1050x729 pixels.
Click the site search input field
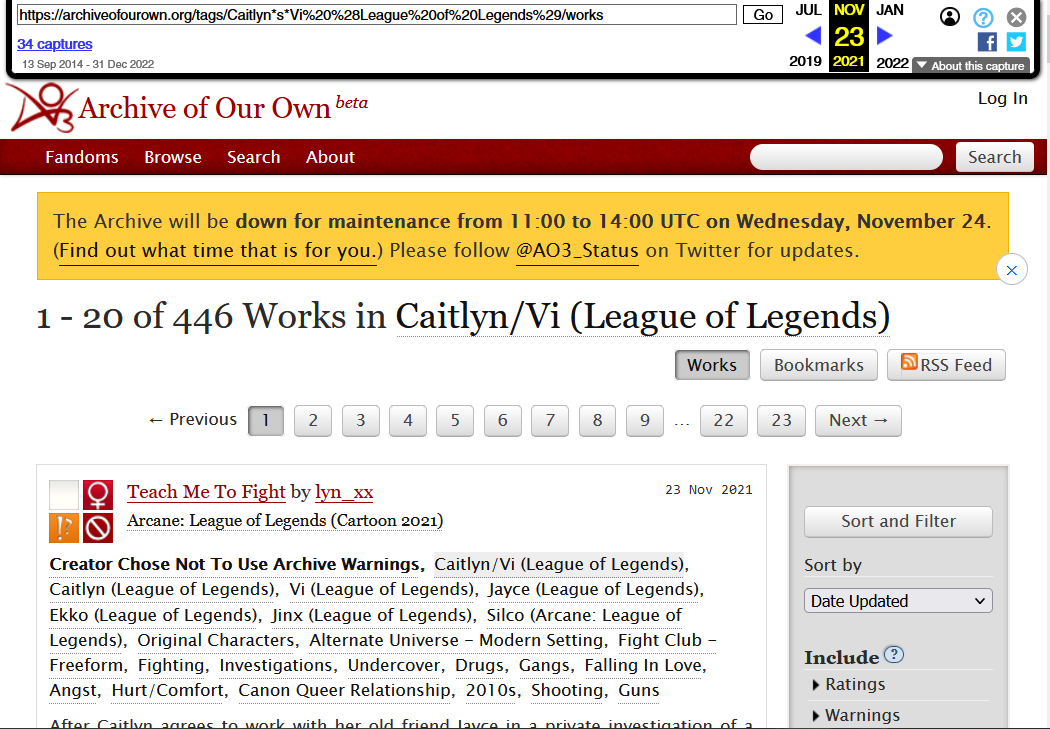(x=846, y=157)
